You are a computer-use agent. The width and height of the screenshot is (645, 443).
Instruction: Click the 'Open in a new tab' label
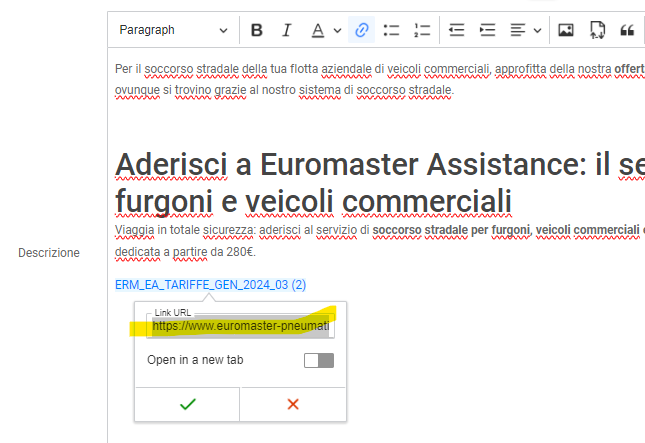(x=195, y=360)
